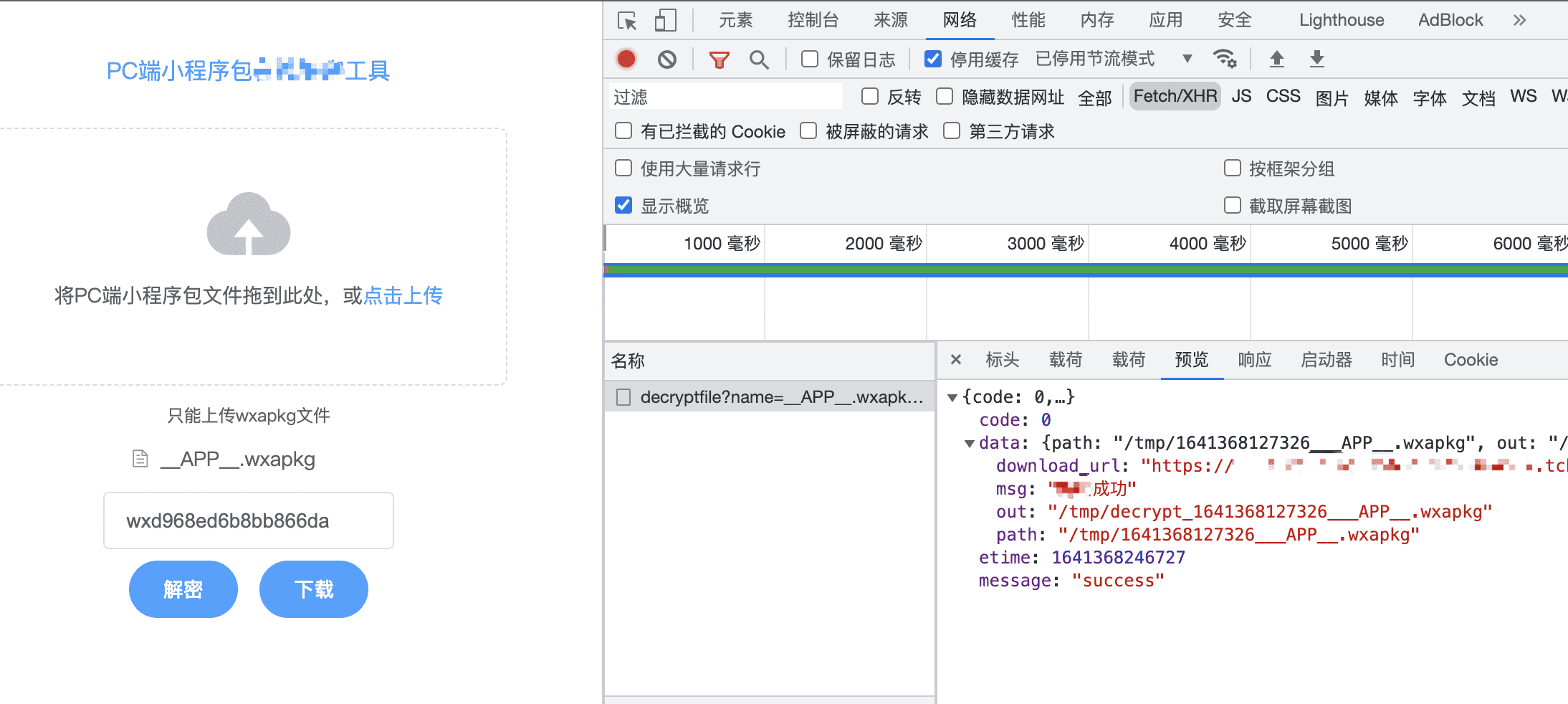This screenshot has width=1568, height=704.
Task: Click the __APP__.wxapkg file document icon
Action: coord(140,459)
